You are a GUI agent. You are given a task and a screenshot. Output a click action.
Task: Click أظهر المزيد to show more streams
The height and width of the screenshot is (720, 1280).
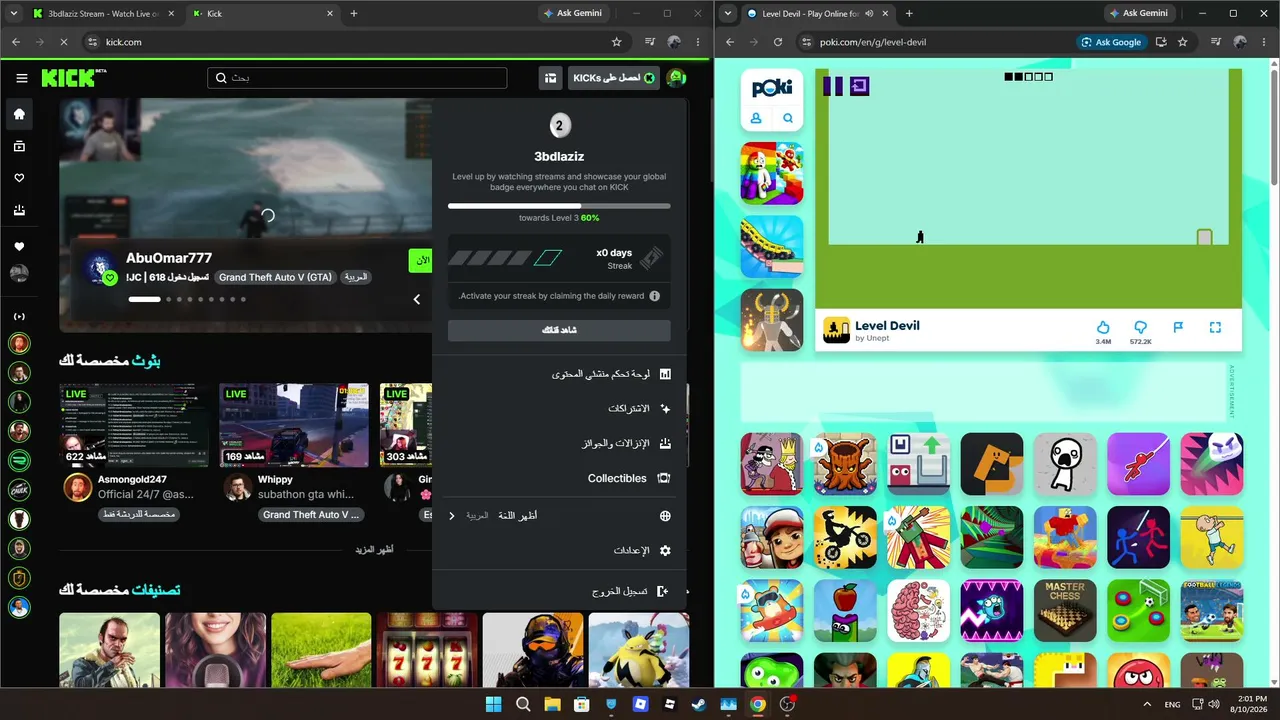pyautogui.click(x=374, y=550)
